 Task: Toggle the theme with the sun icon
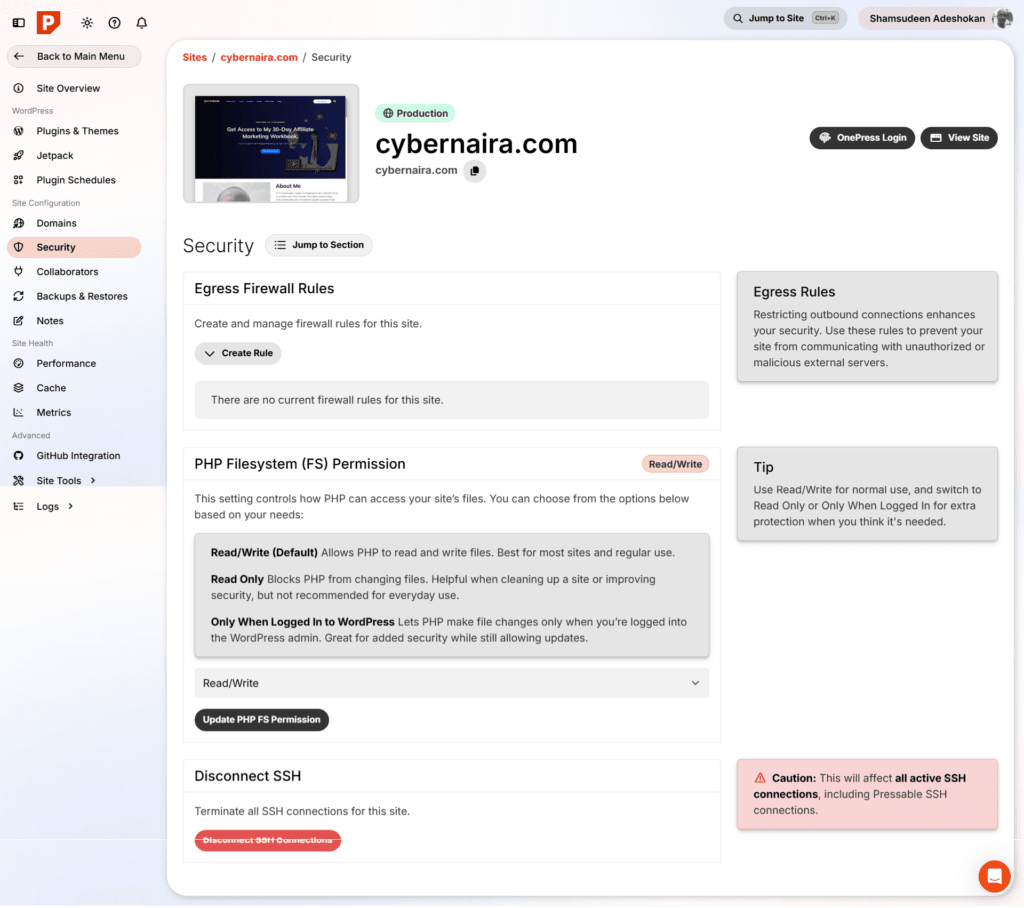coord(88,22)
